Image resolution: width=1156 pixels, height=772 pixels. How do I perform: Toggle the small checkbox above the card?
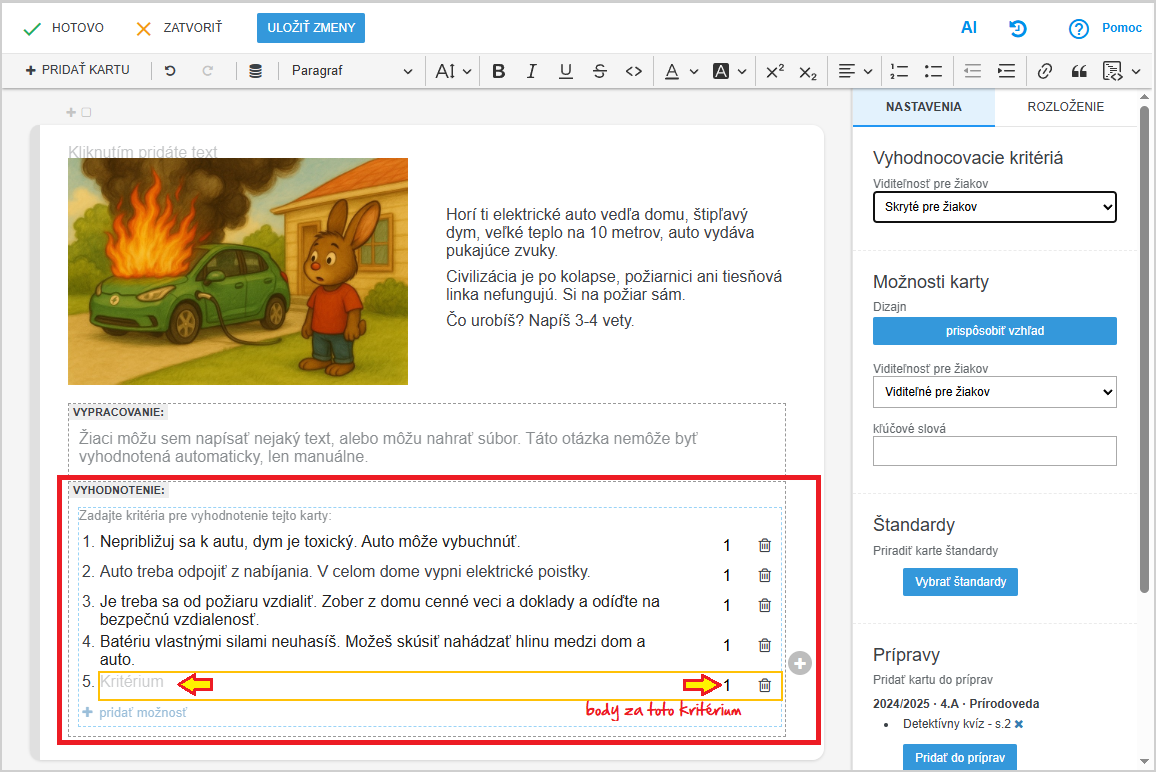(86, 112)
